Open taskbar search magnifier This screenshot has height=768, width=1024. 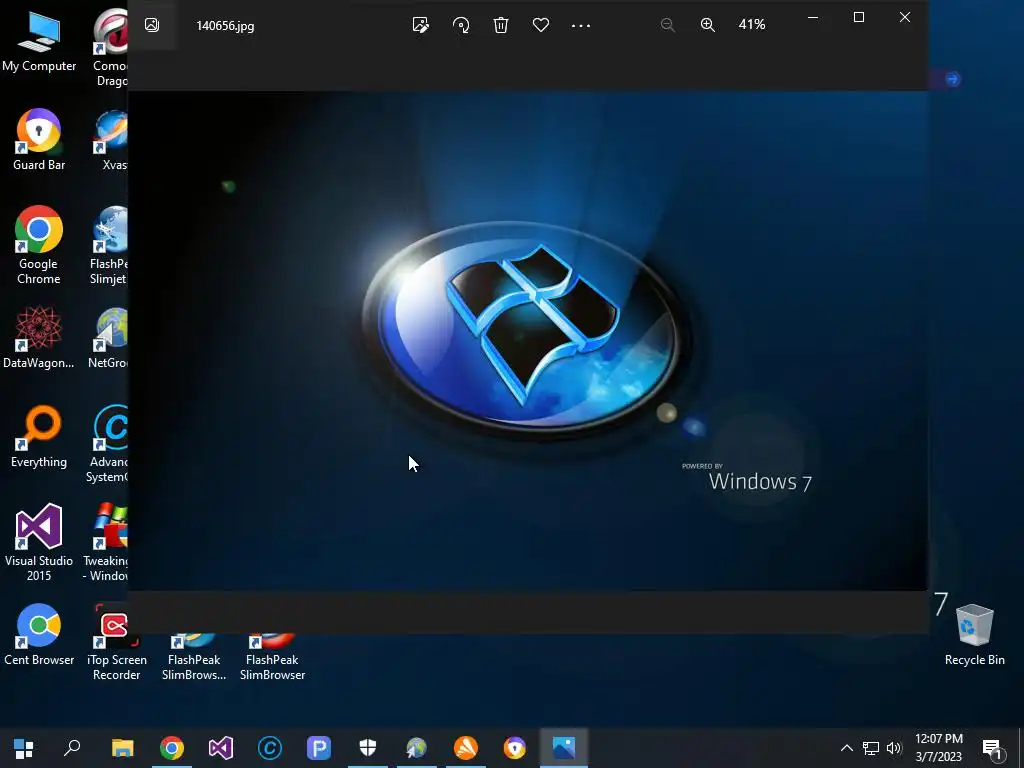[x=72, y=748]
